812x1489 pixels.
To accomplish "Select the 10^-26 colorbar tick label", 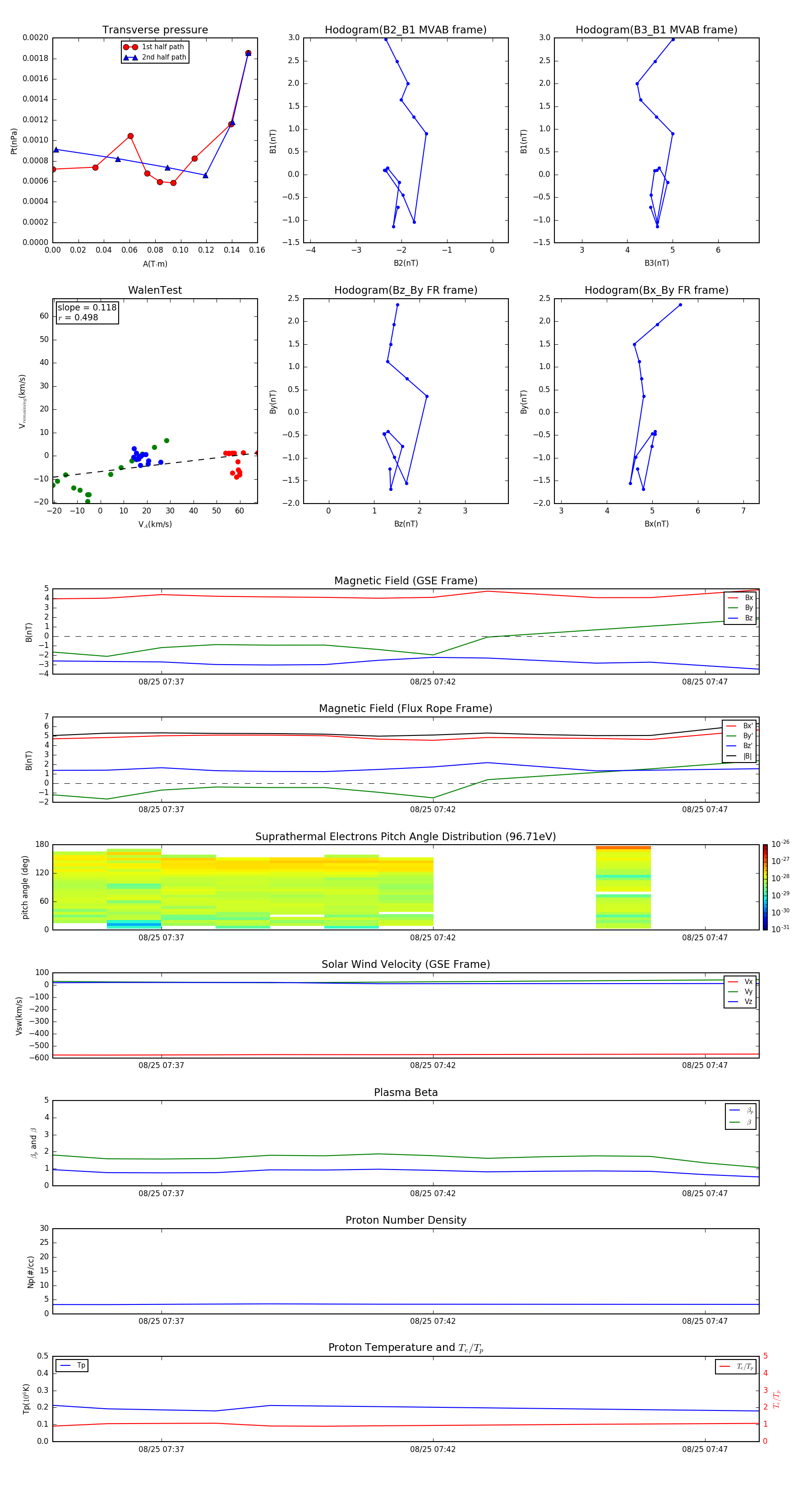I will coord(780,844).
